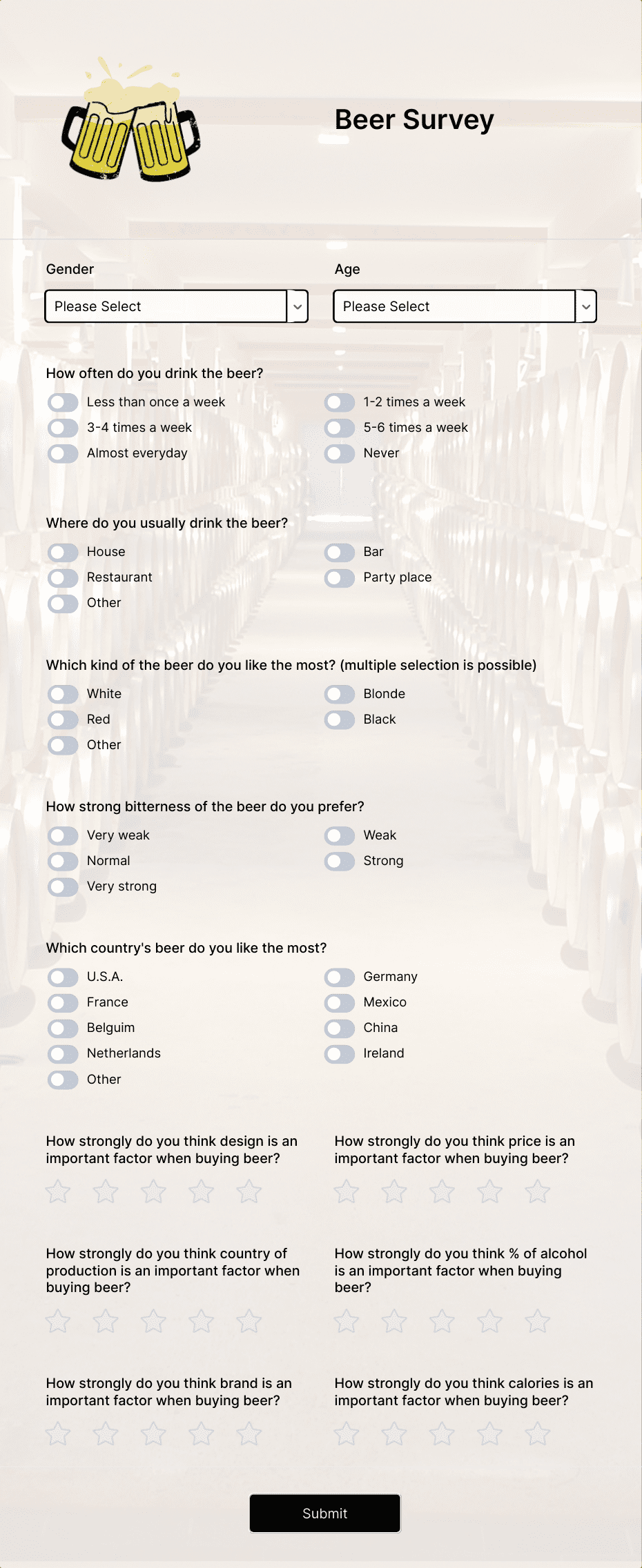This screenshot has width=642, height=1568.
Task: Give price importance a three-star rating
Action: click(x=442, y=1191)
